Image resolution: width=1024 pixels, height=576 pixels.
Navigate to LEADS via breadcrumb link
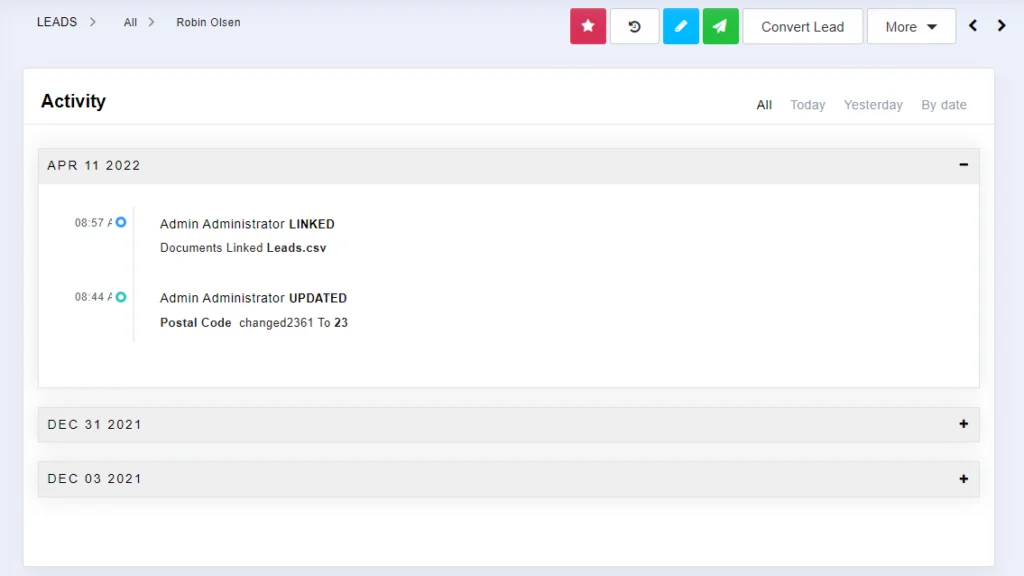(x=56, y=21)
